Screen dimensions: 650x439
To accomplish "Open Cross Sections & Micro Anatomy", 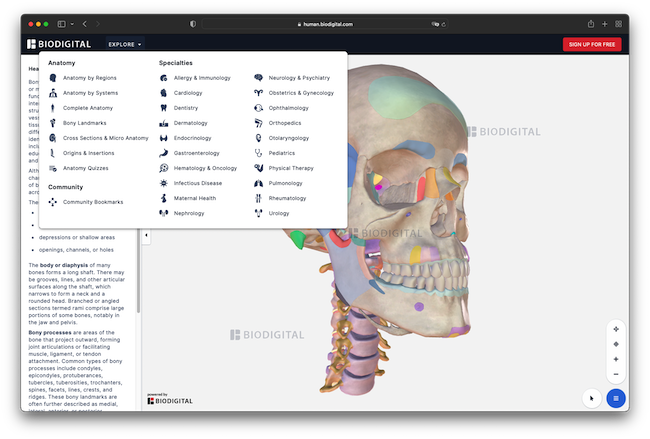I will (106, 138).
